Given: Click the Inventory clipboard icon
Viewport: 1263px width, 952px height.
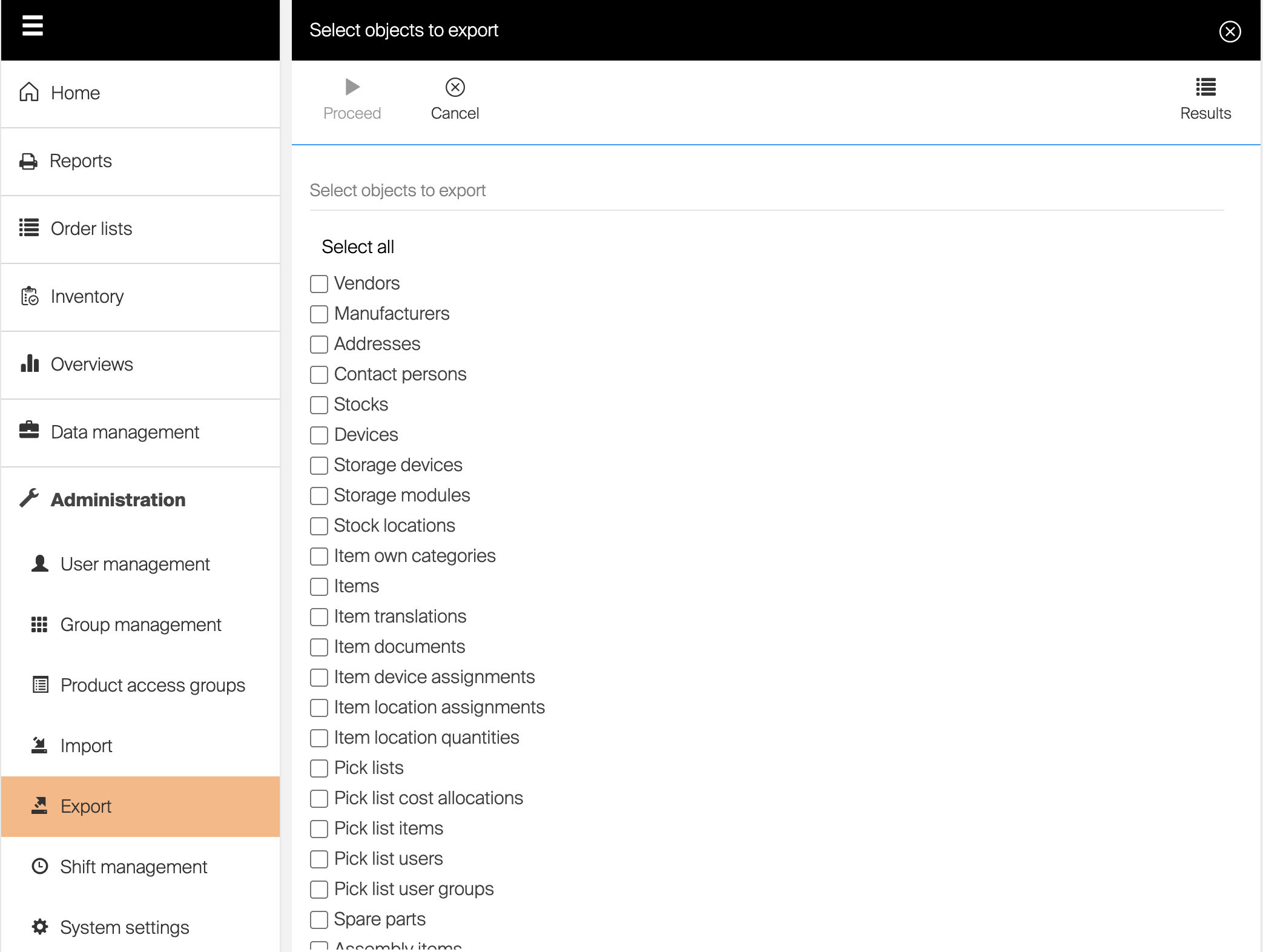Looking at the screenshot, I should point(30,296).
